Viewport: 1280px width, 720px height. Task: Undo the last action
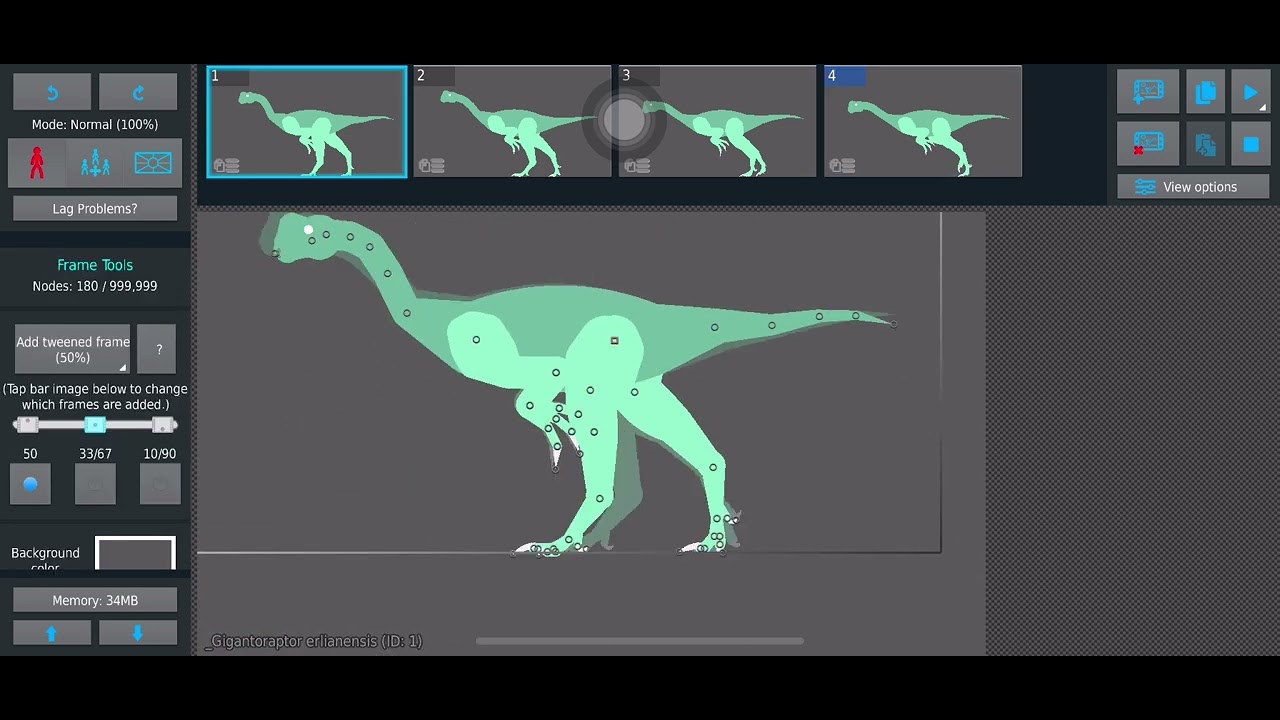[x=52, y=92]
